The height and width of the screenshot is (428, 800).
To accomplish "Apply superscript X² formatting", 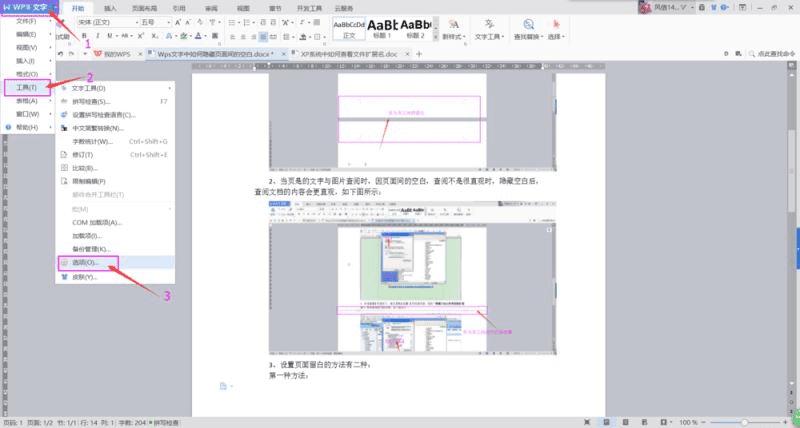I will [141, 36].
